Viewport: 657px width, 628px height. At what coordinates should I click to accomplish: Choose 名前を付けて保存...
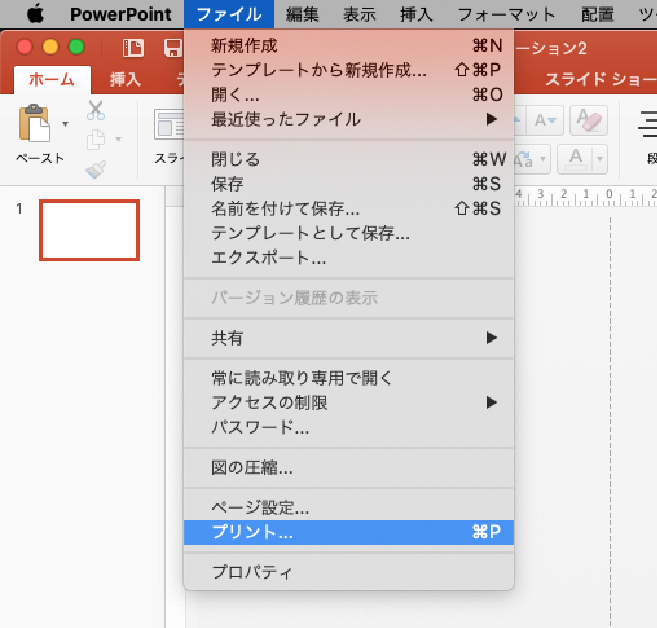point(349,208)
